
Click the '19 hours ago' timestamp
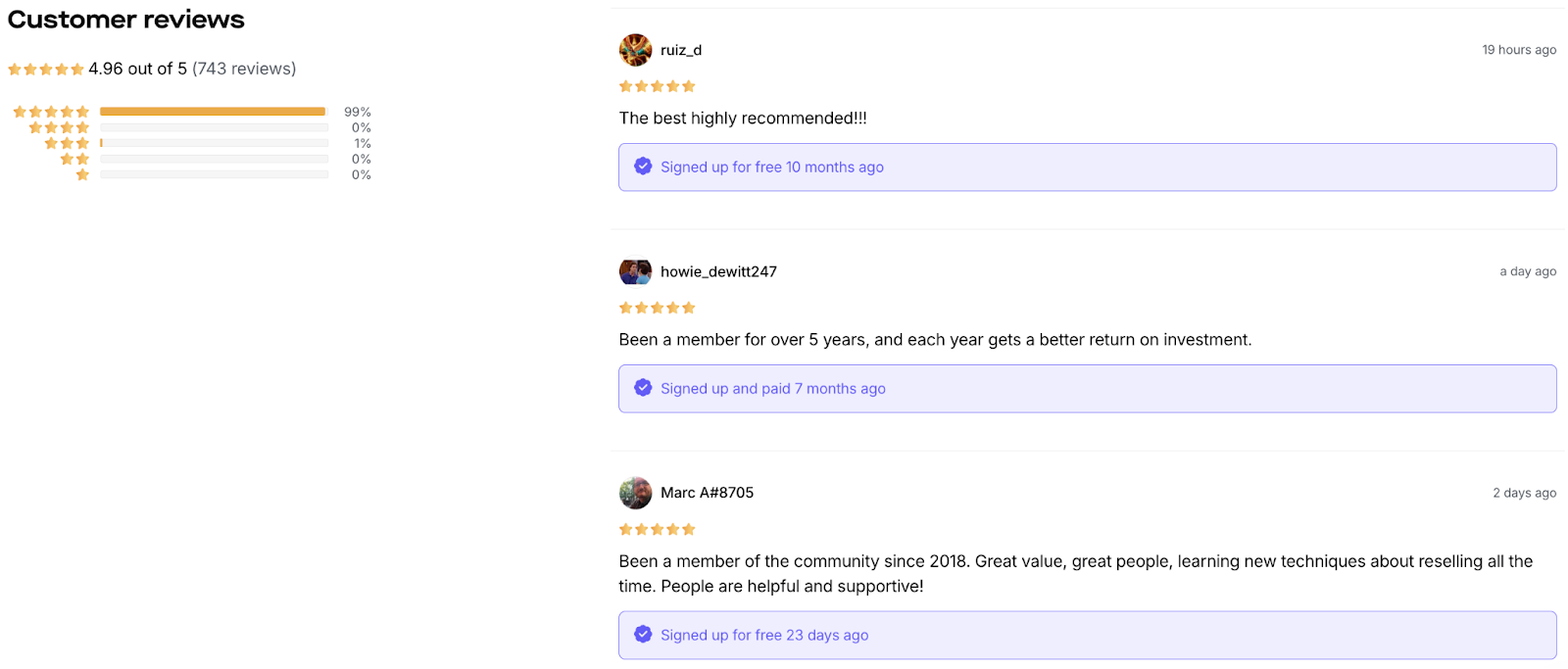(x=1520, y=49)
